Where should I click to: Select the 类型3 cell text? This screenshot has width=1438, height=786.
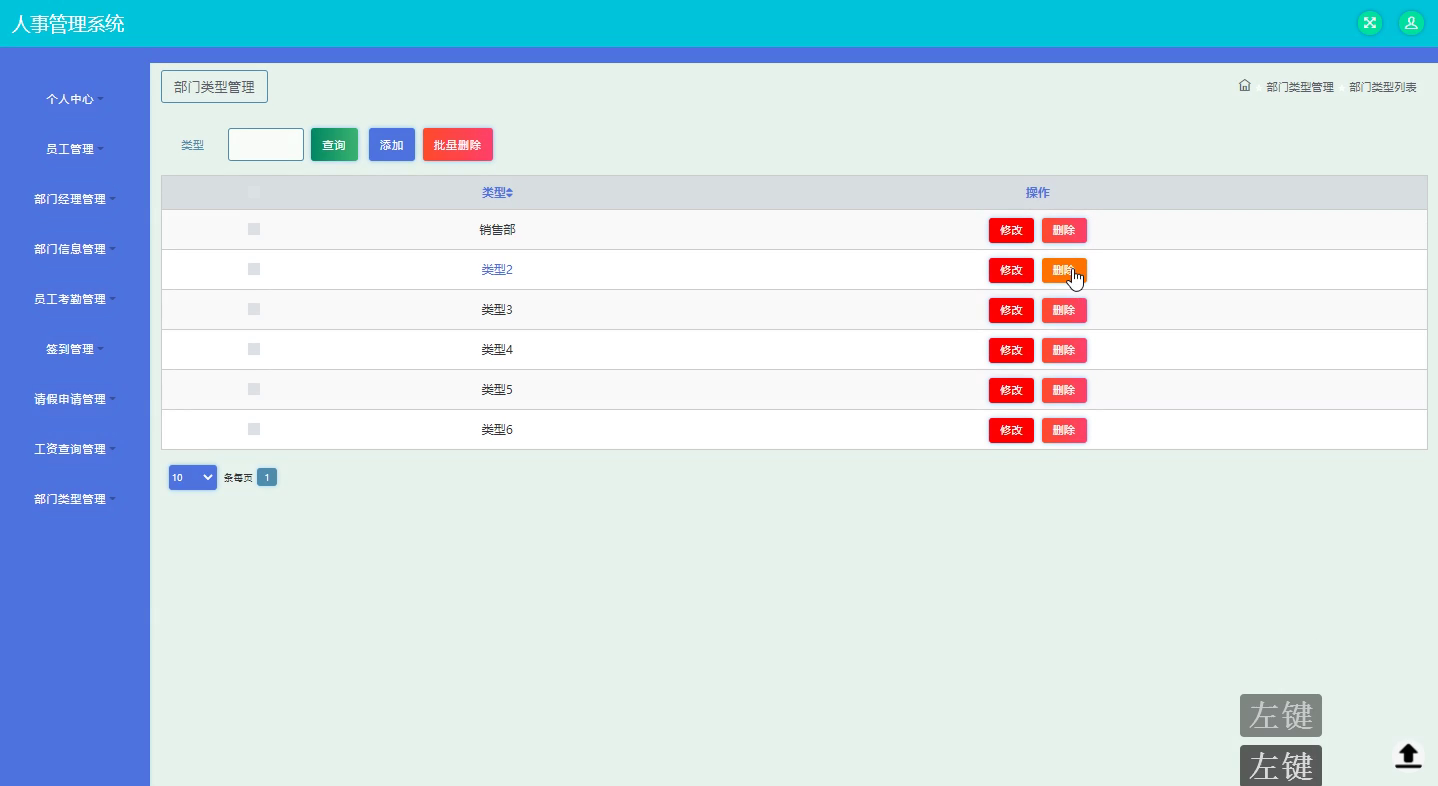[497, 309]
